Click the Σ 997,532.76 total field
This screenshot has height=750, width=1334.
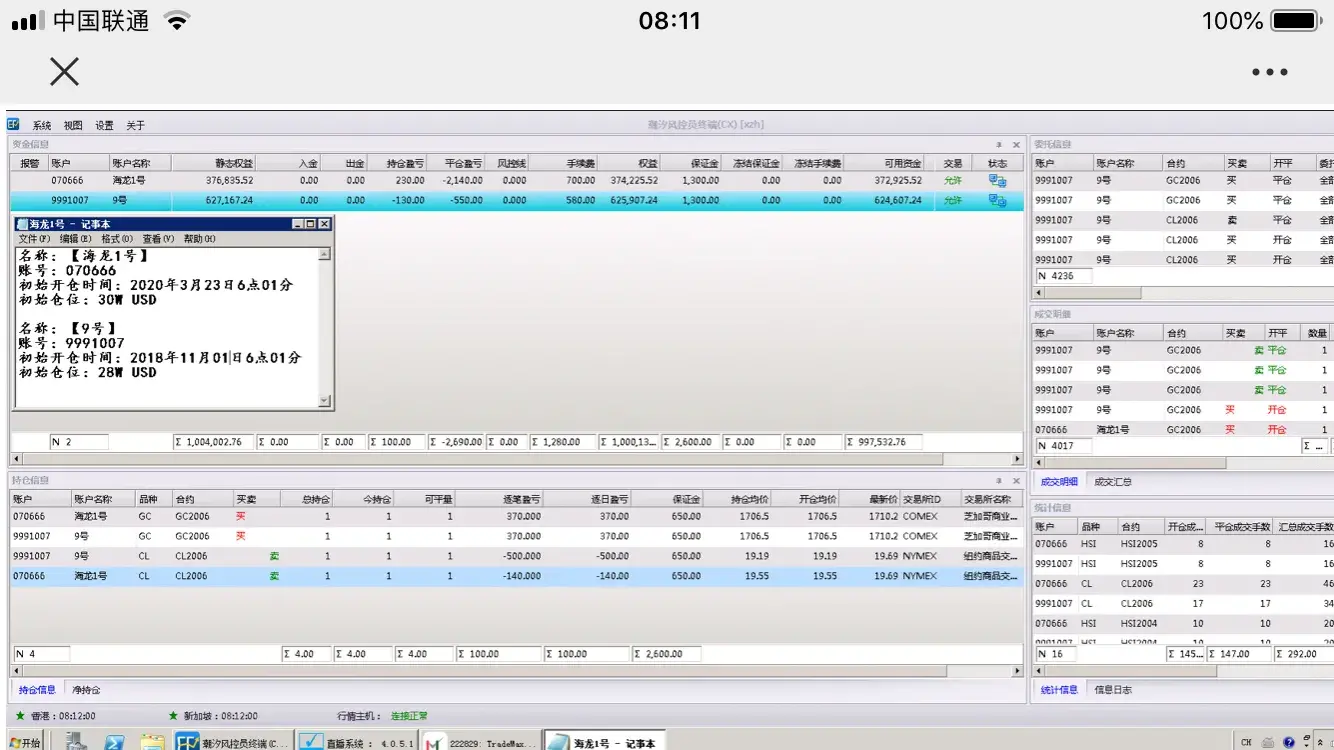pos(884,442)
